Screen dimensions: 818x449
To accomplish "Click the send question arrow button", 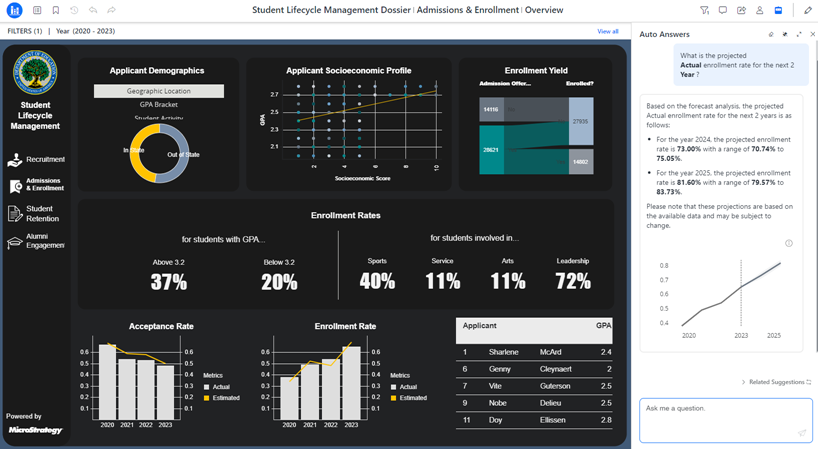I will pos(802,433).
